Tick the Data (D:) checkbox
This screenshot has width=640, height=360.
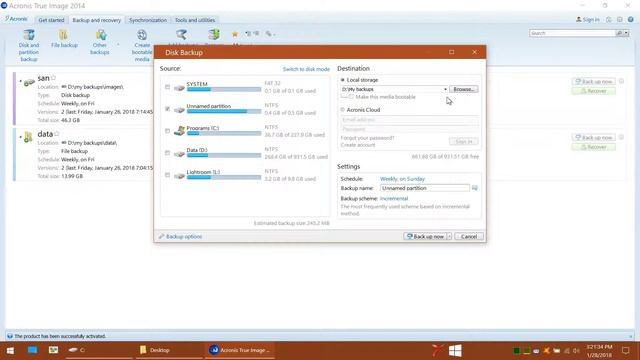point(167,153)
